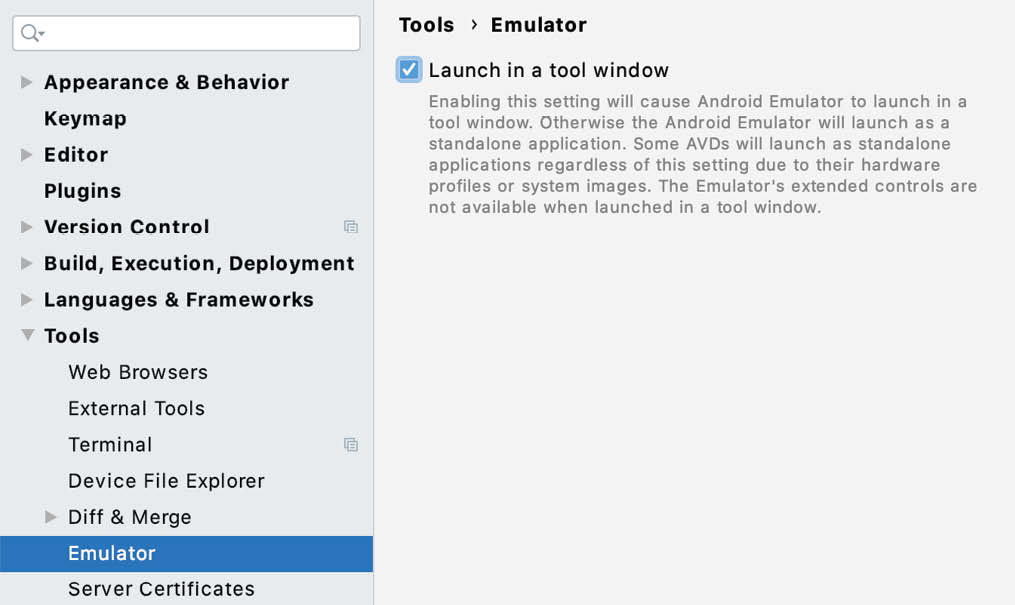Open Plugins settings page
The width and height of the screenshot is (1015, 605).
pos(83,191)
